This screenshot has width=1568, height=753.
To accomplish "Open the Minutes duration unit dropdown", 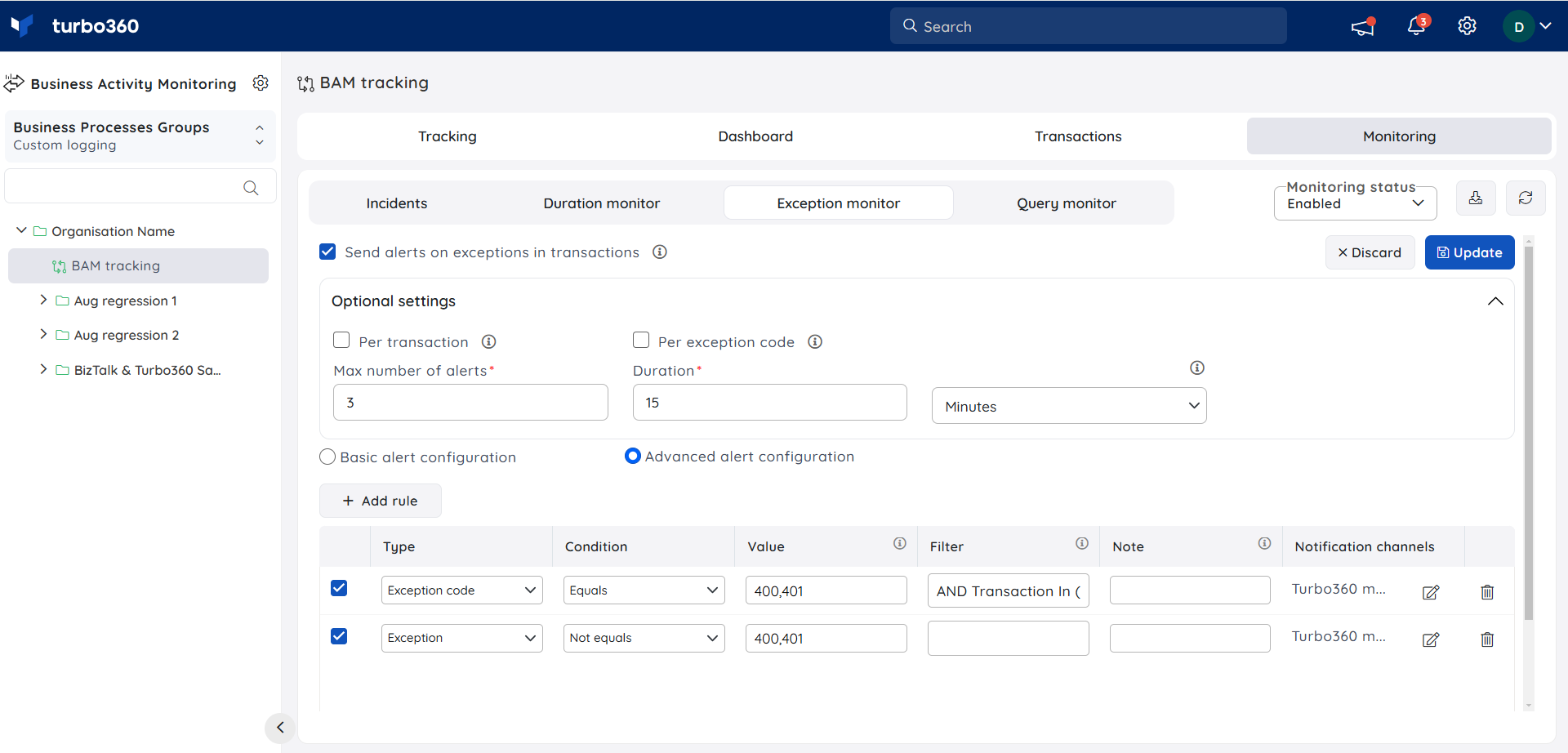I will coord(1069,406).
